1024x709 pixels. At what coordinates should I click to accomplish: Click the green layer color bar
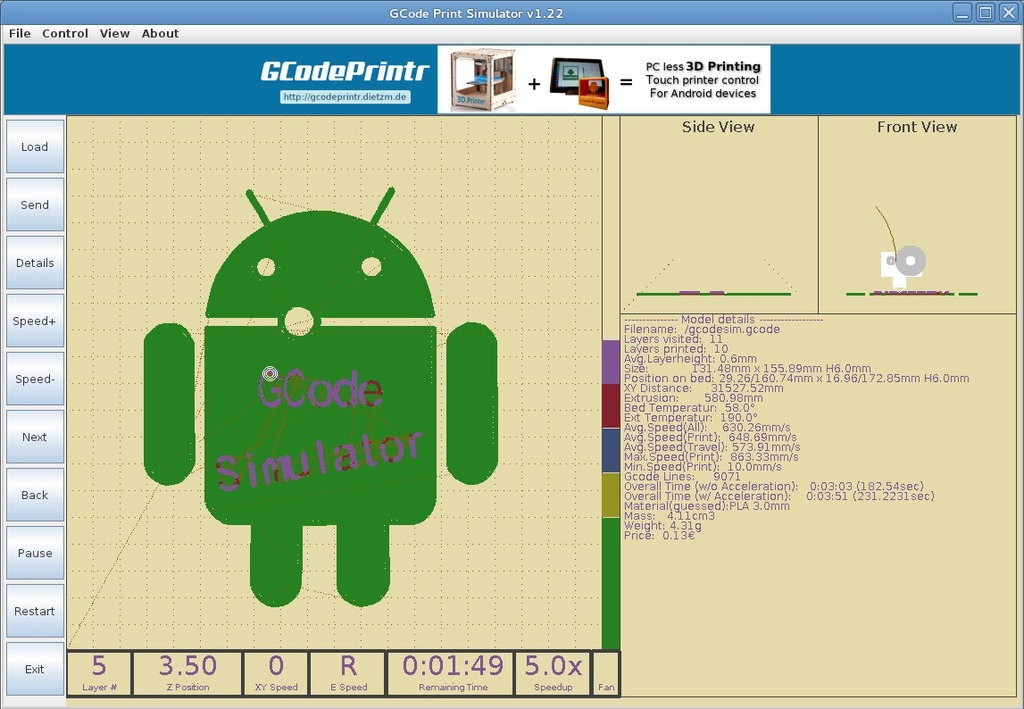tap(611, 583)
